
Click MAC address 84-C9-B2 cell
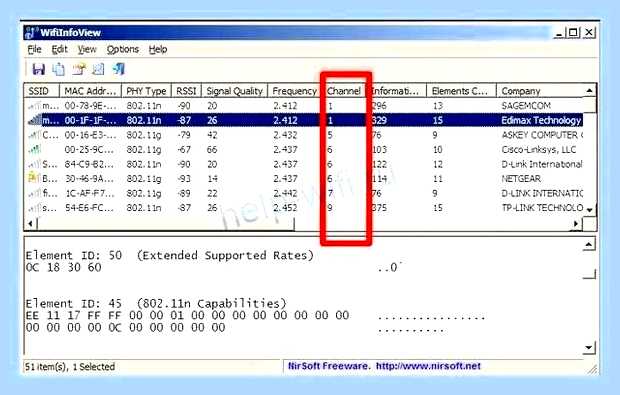[x=89, y=164]
